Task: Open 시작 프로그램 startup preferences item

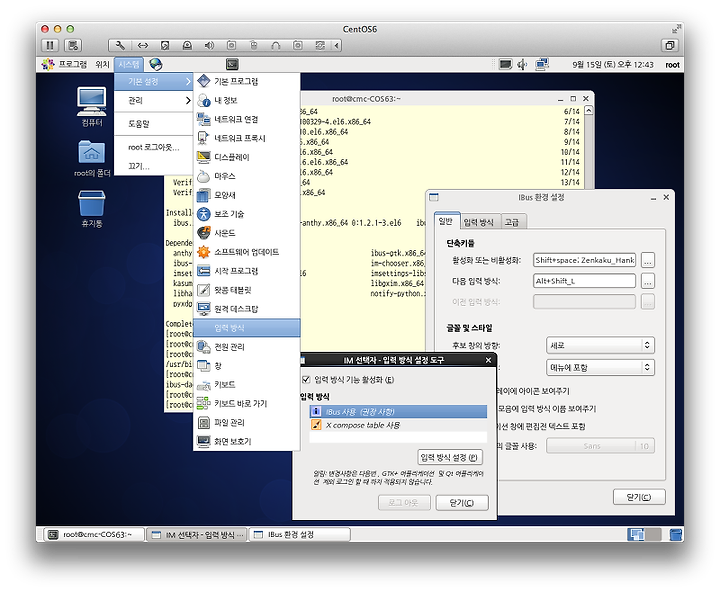Action: [247, 271]
